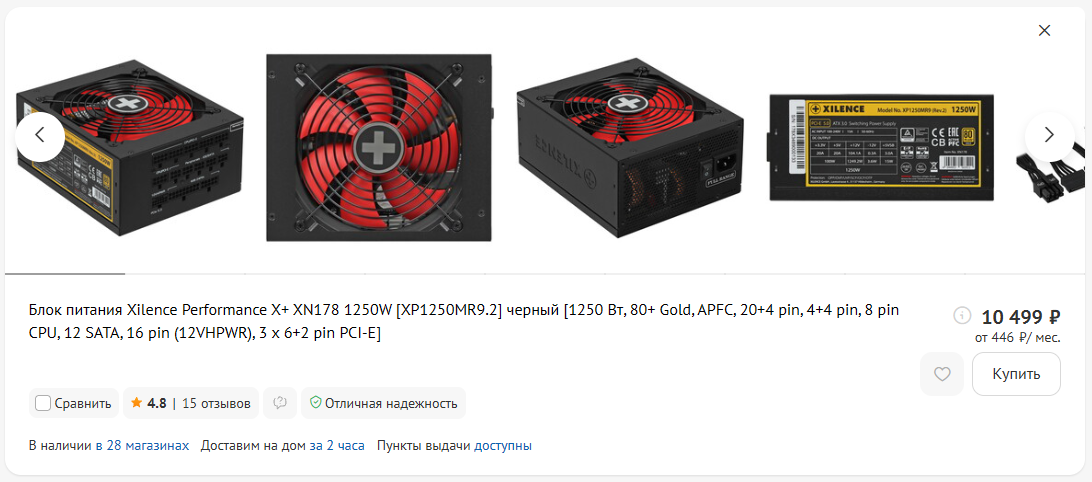The image size is (1092, 482).
Task: Click the orange rating star icon
Action: click(136, 403)
